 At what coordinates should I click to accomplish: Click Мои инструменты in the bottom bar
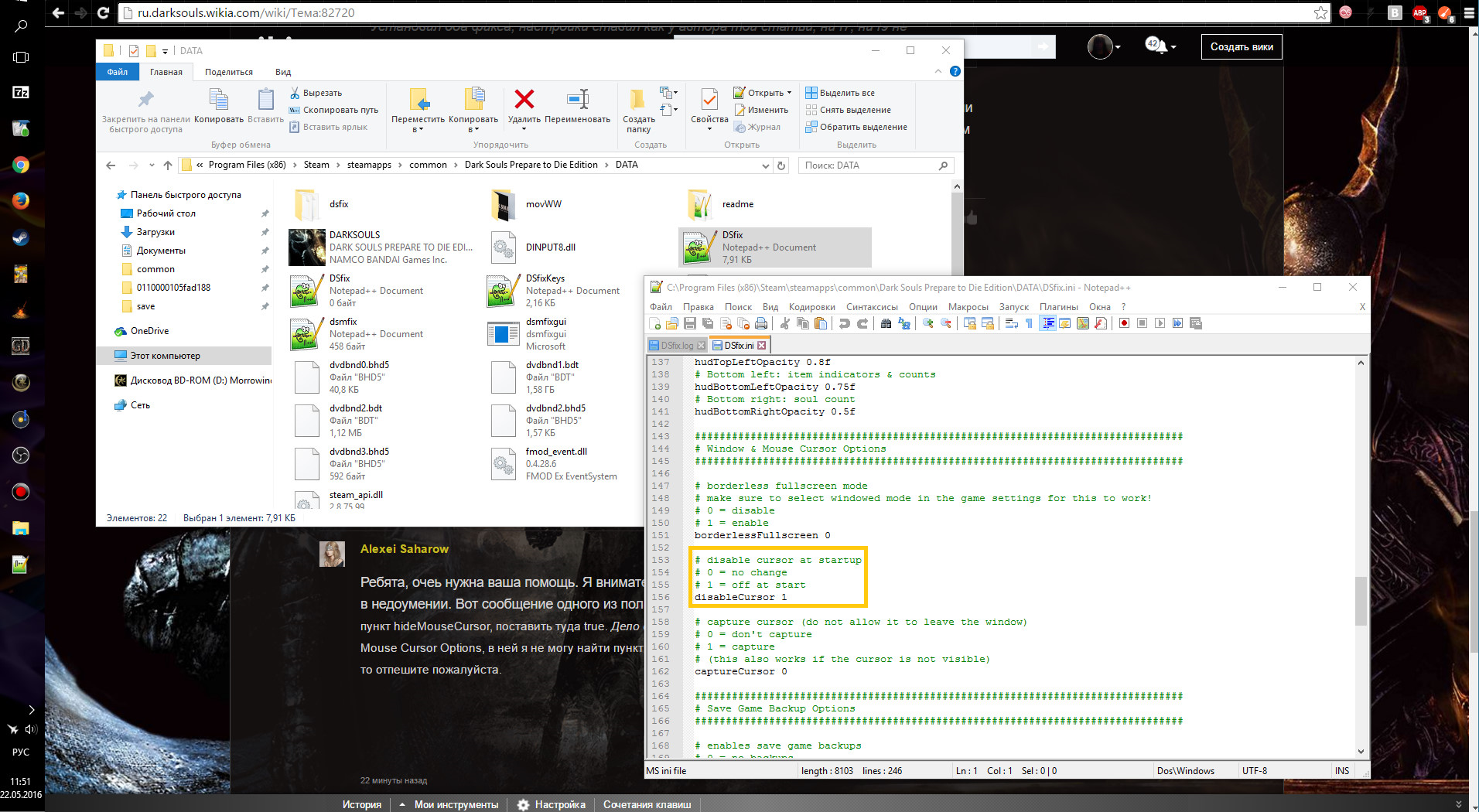click(456, 804)
